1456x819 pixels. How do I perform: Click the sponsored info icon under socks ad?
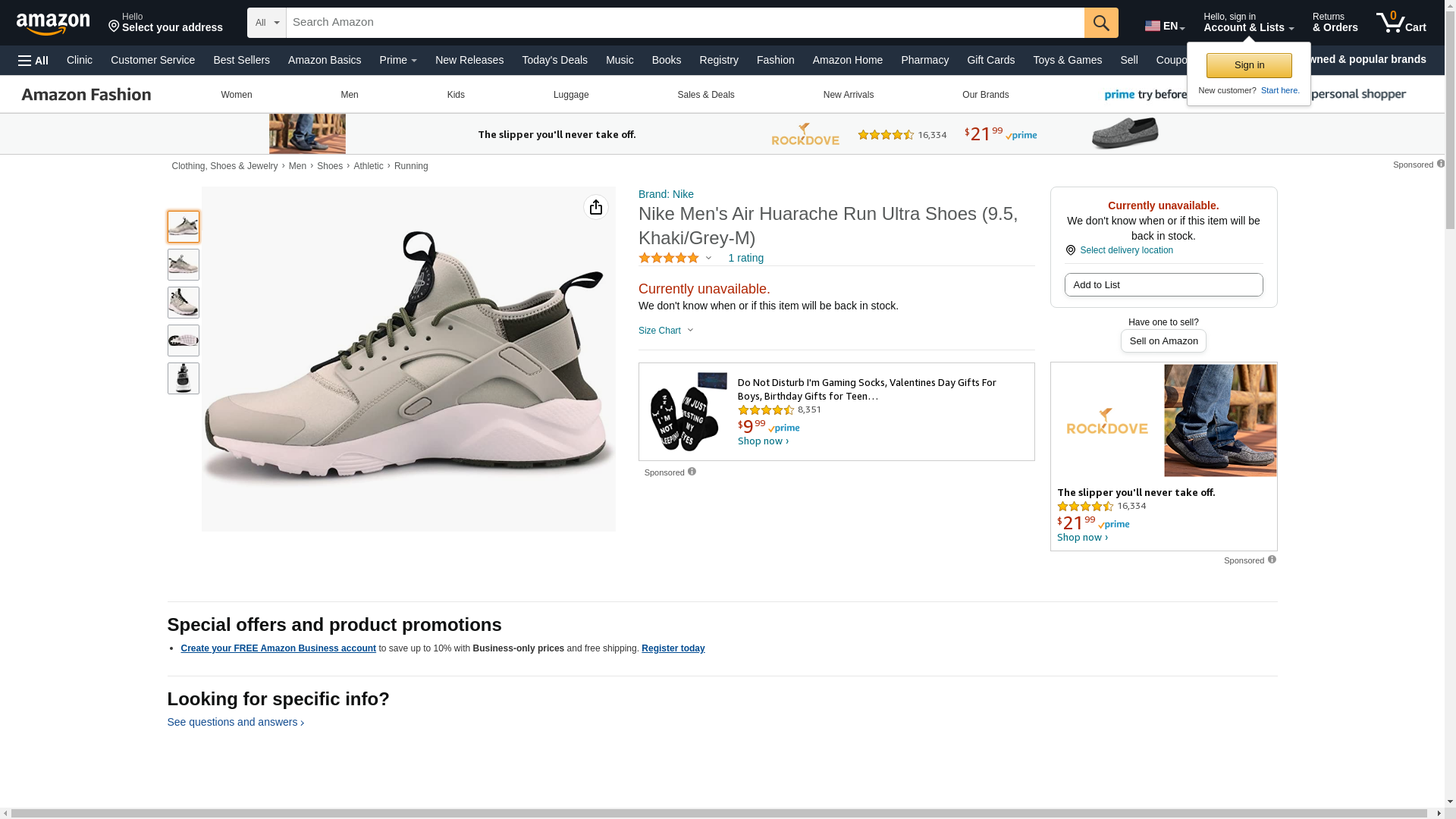point(692,472)
